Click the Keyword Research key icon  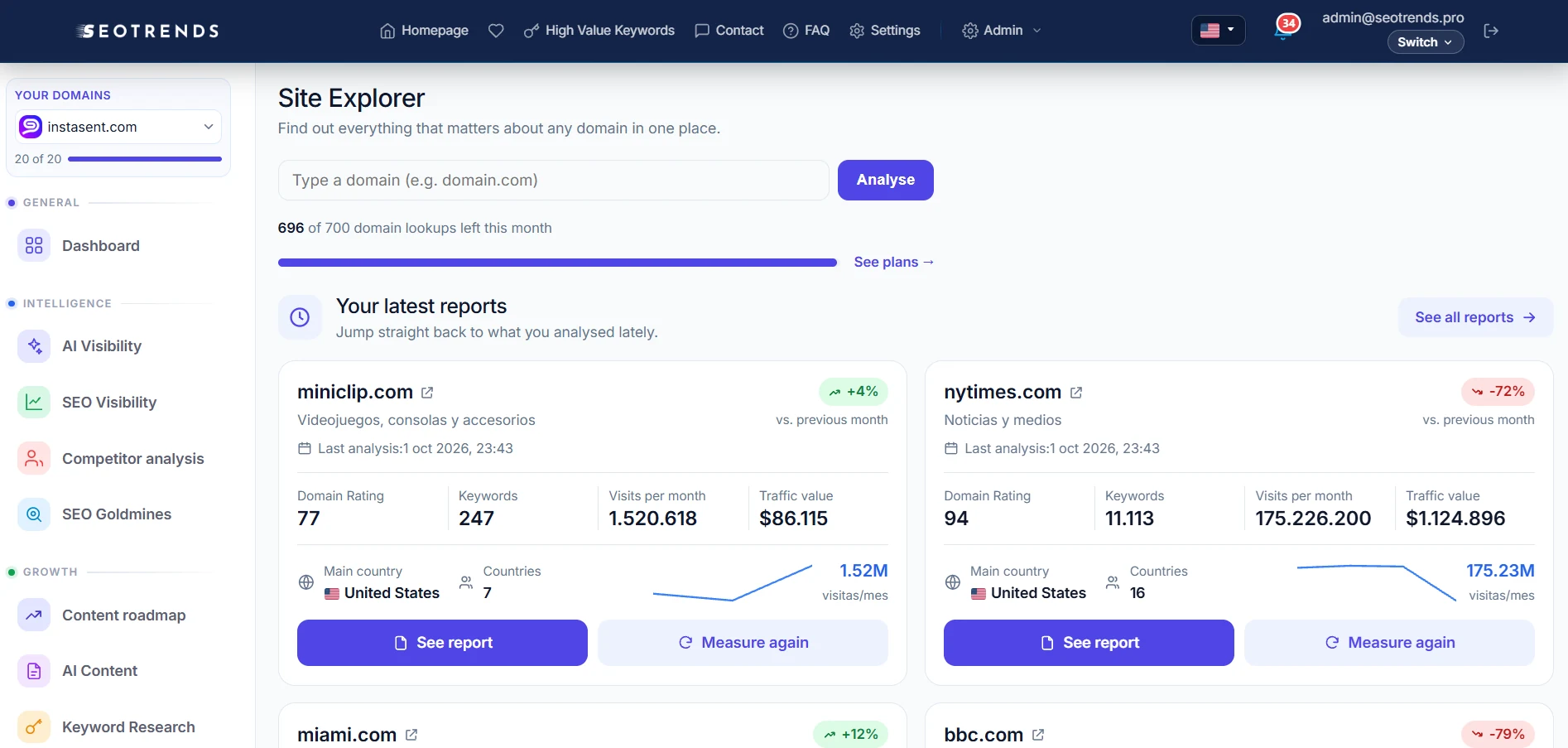click(34, 726)
